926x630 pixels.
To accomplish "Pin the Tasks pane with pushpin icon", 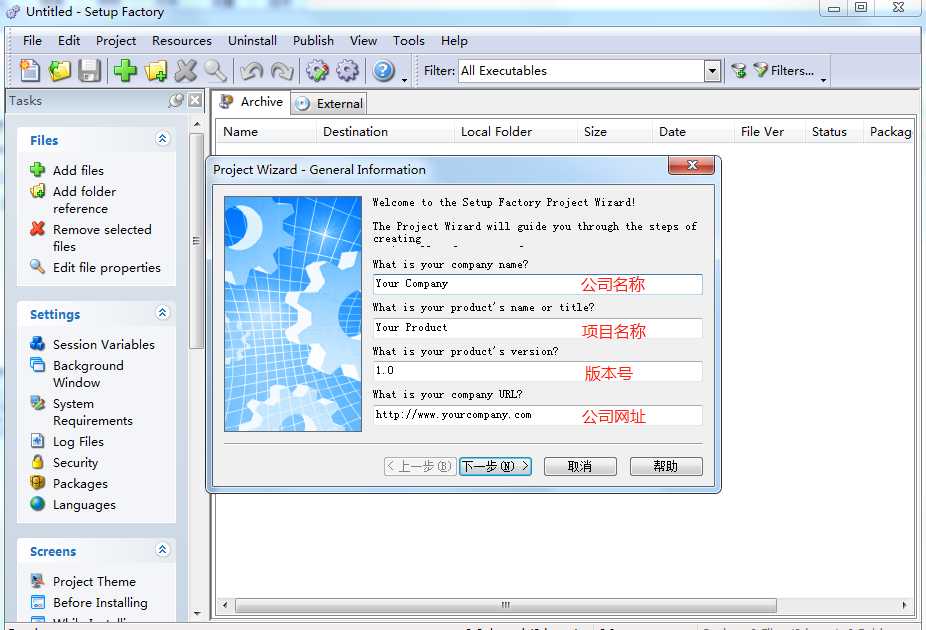I will point(175,100).
